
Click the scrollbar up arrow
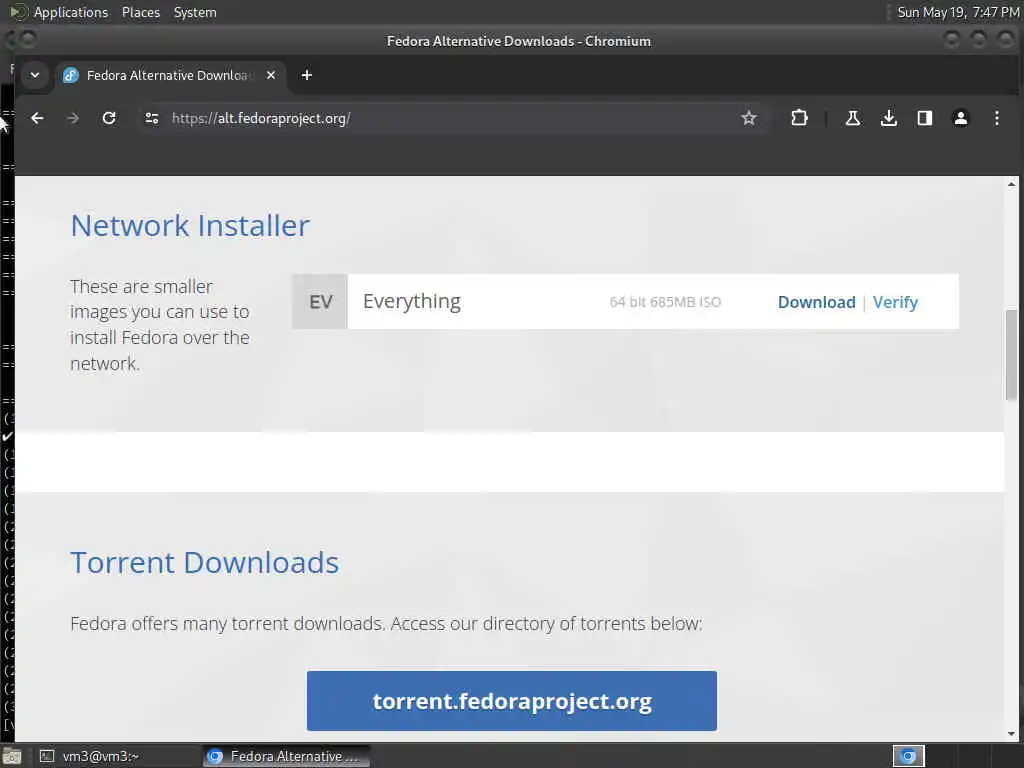(x=1011, y=184)
